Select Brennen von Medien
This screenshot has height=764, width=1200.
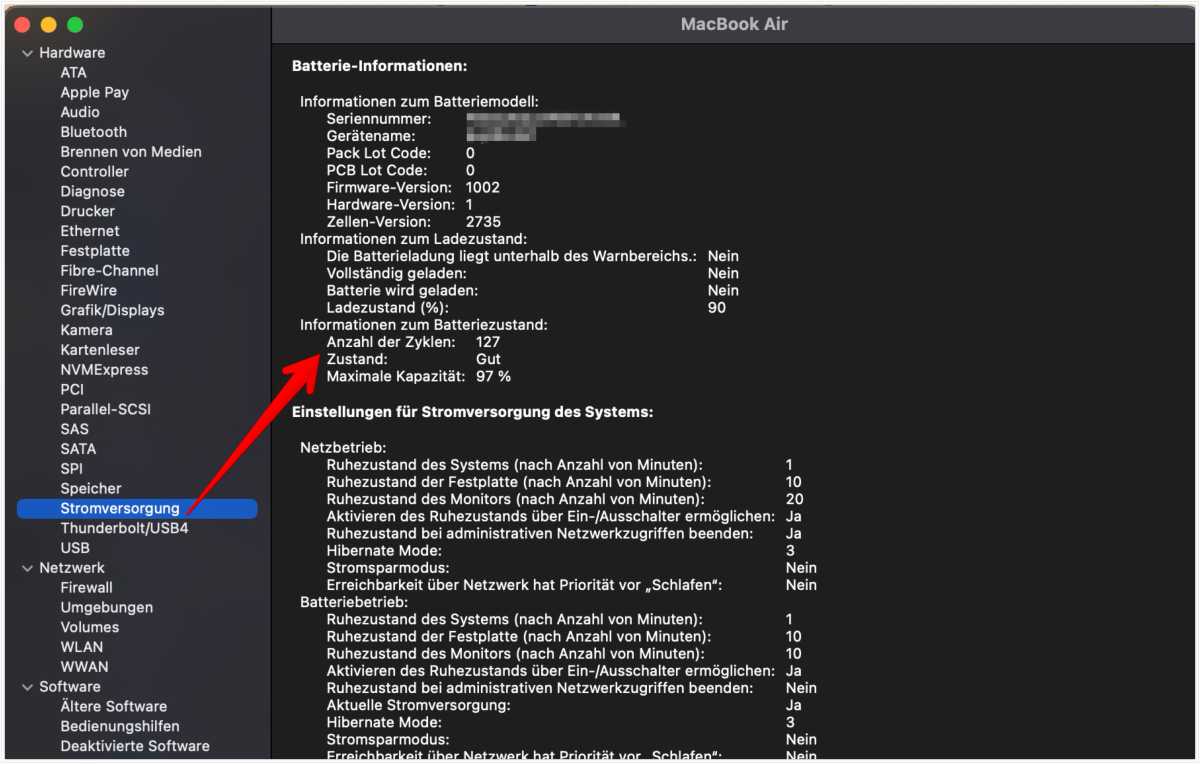(x=131, y=152)
